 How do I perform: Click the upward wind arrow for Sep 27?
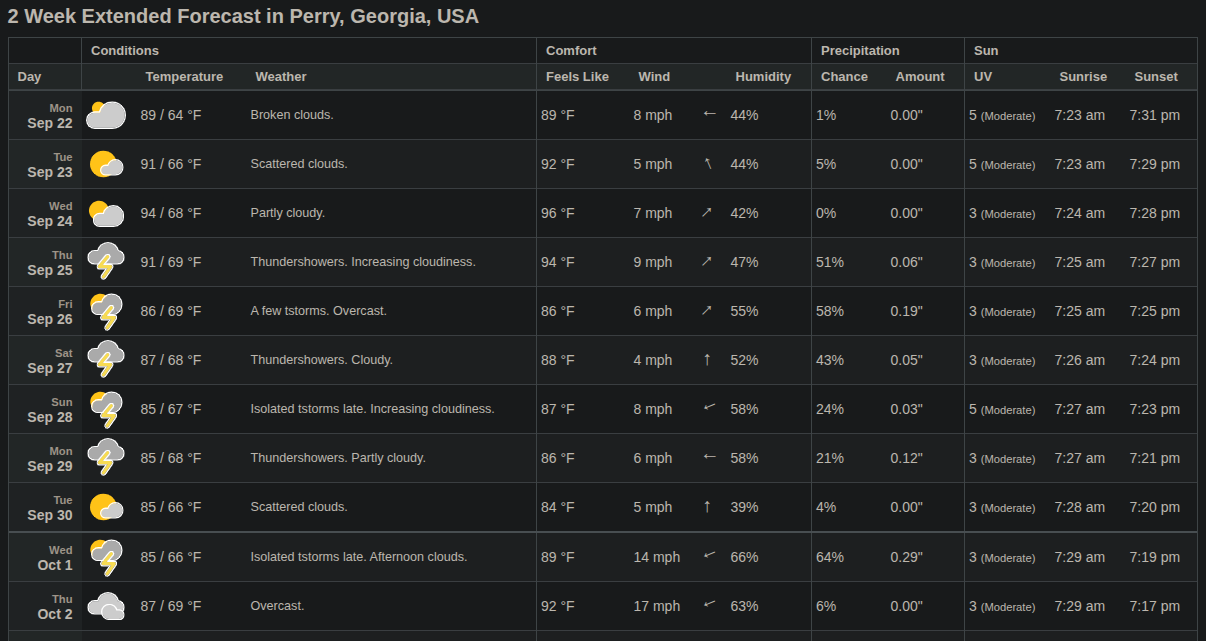tap(707, 360)
